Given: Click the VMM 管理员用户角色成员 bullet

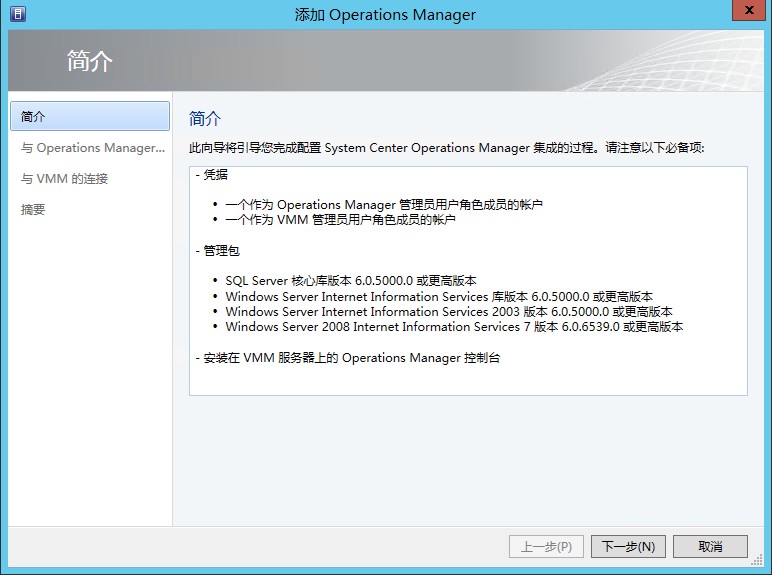Looking at the screenshot, I should click(x=340, y=220).
